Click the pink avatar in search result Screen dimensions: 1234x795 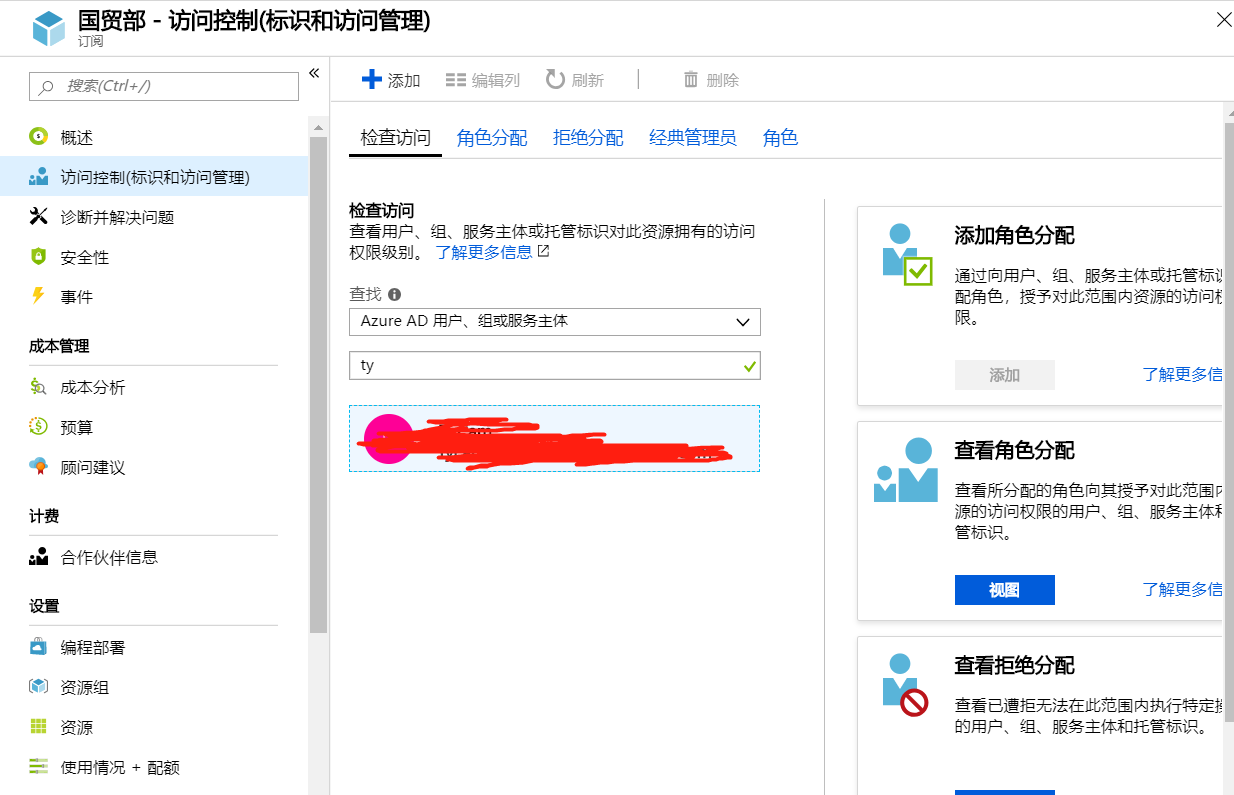388,438
